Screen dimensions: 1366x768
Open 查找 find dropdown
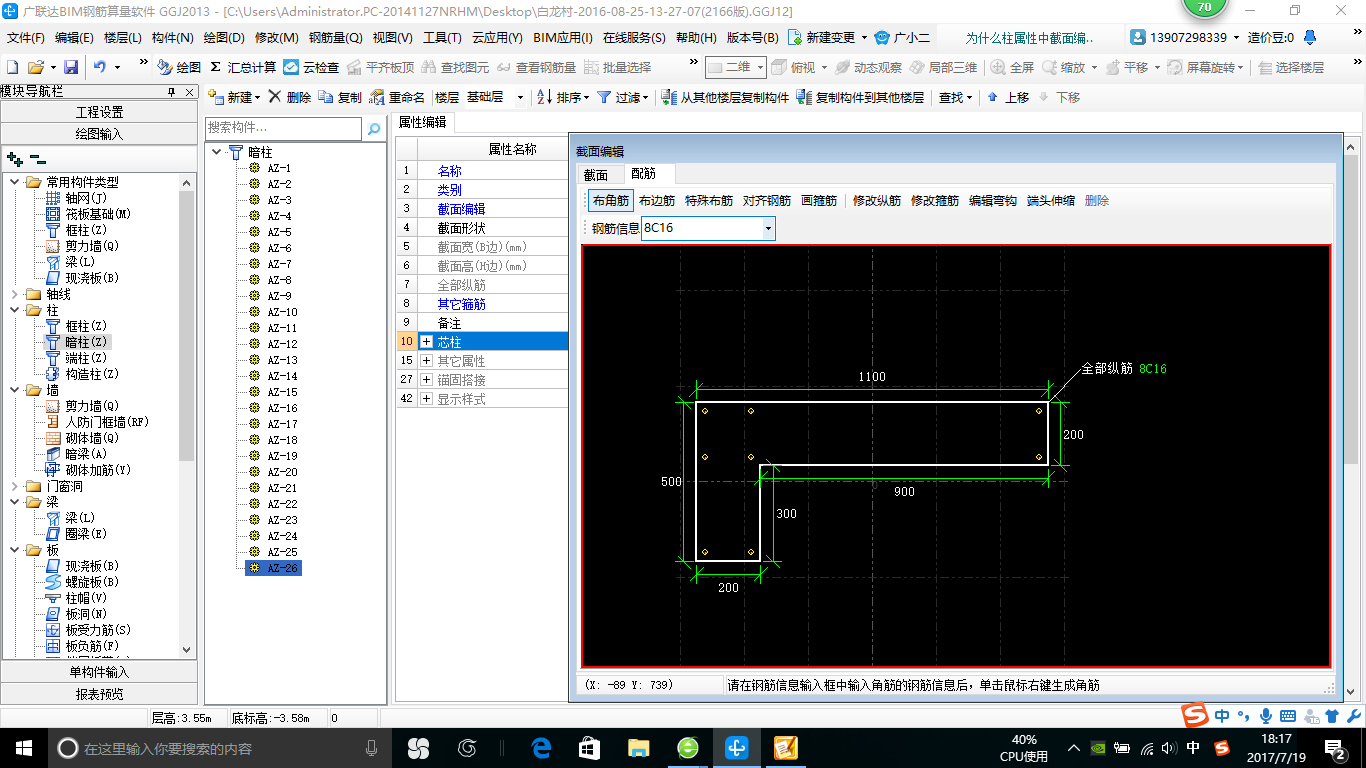click(955, 97)
